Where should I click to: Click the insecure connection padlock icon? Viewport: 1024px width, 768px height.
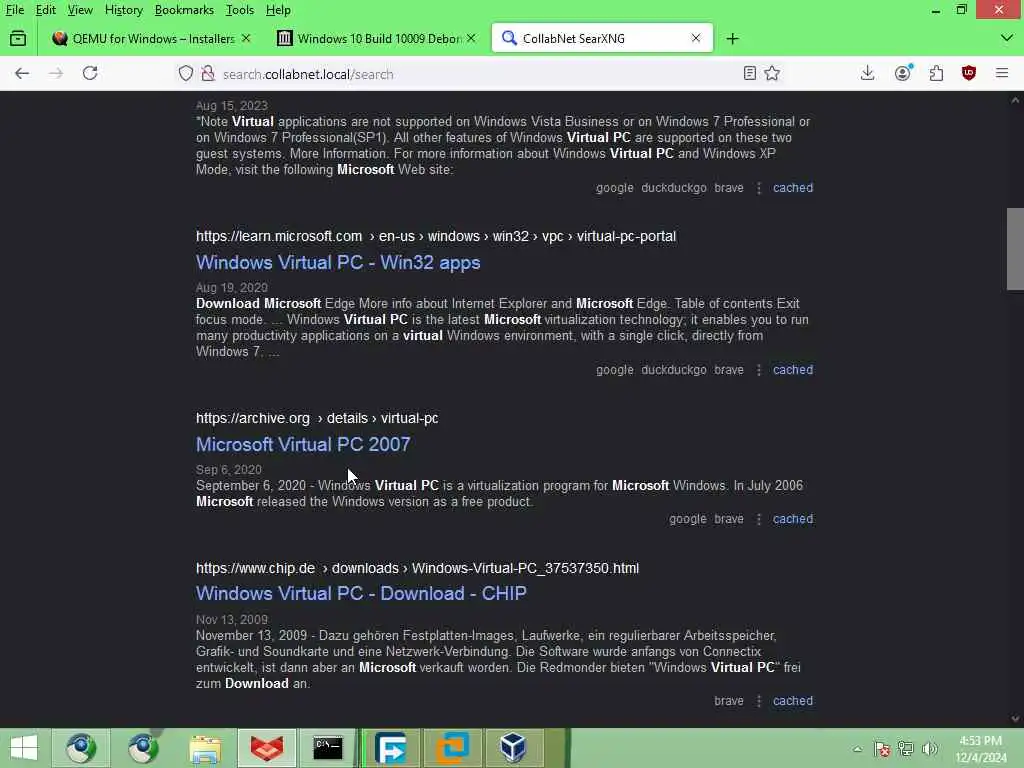[208, 74]
